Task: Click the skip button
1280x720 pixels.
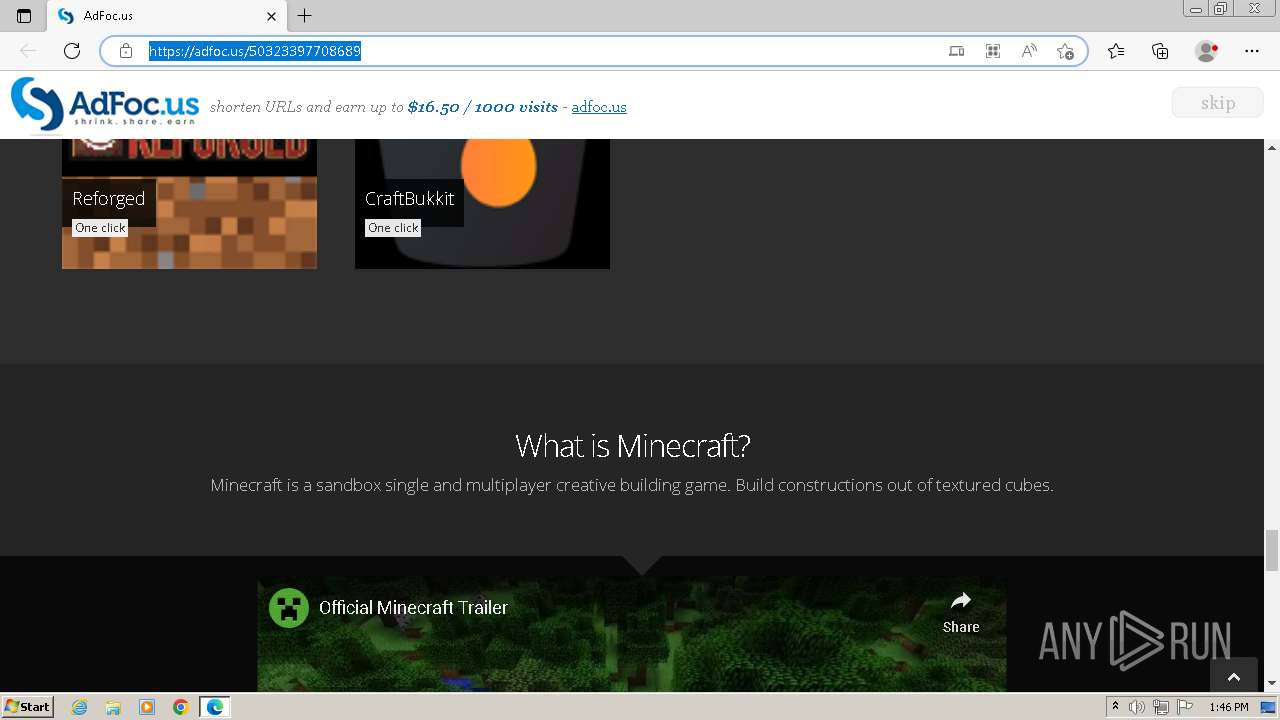Action: [x=1218, y=103]
